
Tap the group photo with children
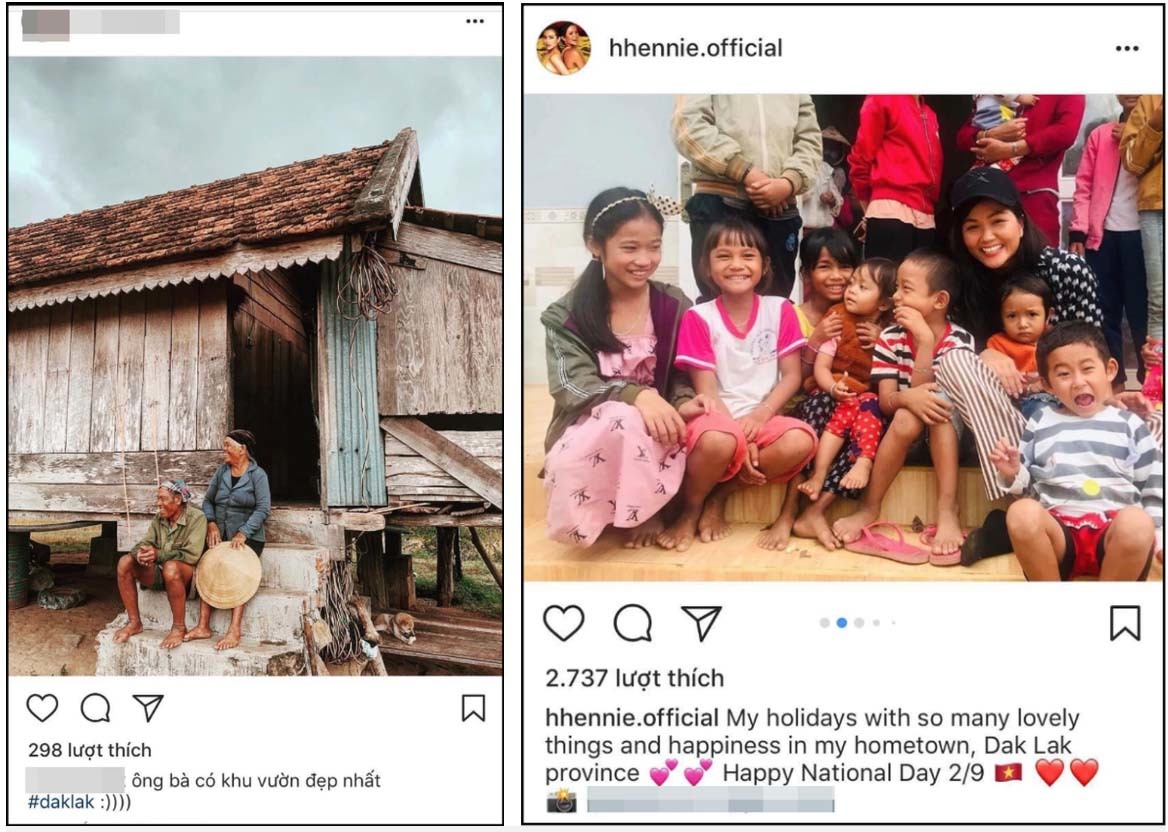(842, 338)
